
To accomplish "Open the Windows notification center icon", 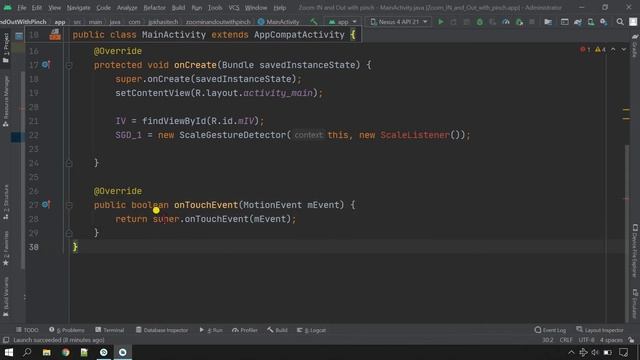I will click(x=623, y=352).
